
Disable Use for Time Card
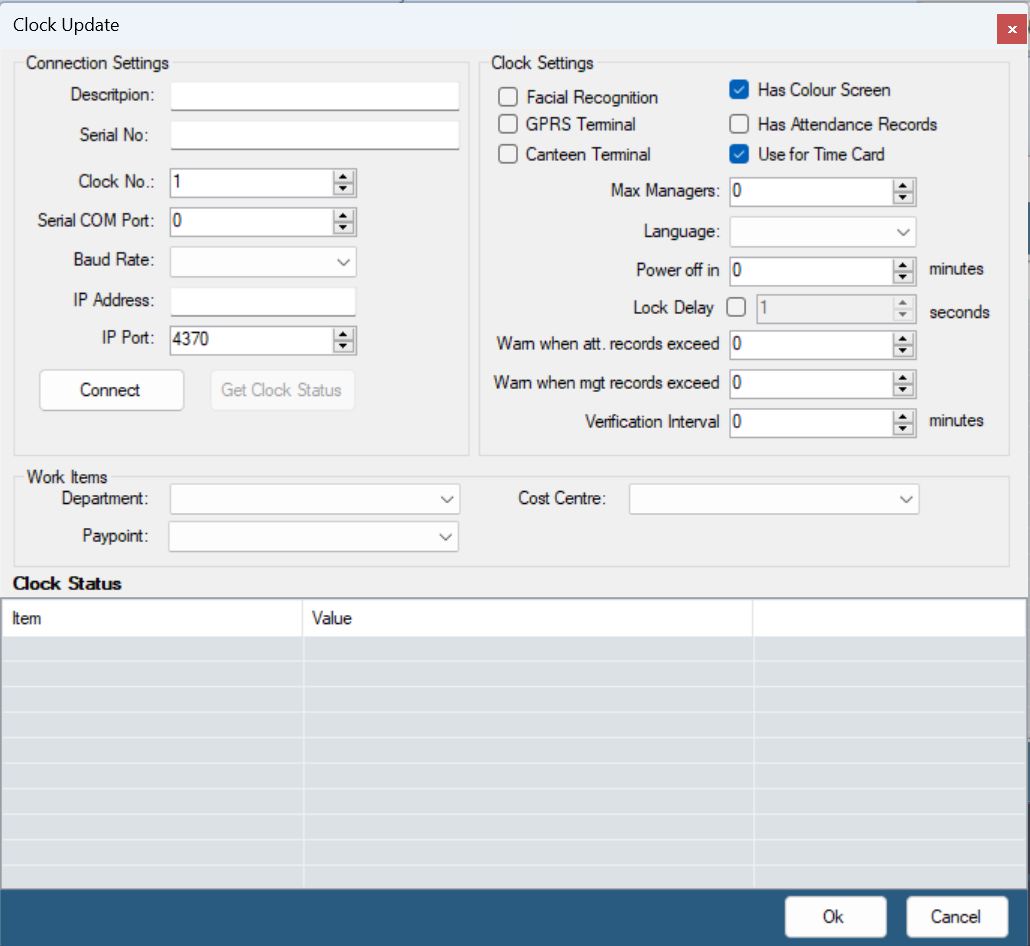(x=739, y=154)
